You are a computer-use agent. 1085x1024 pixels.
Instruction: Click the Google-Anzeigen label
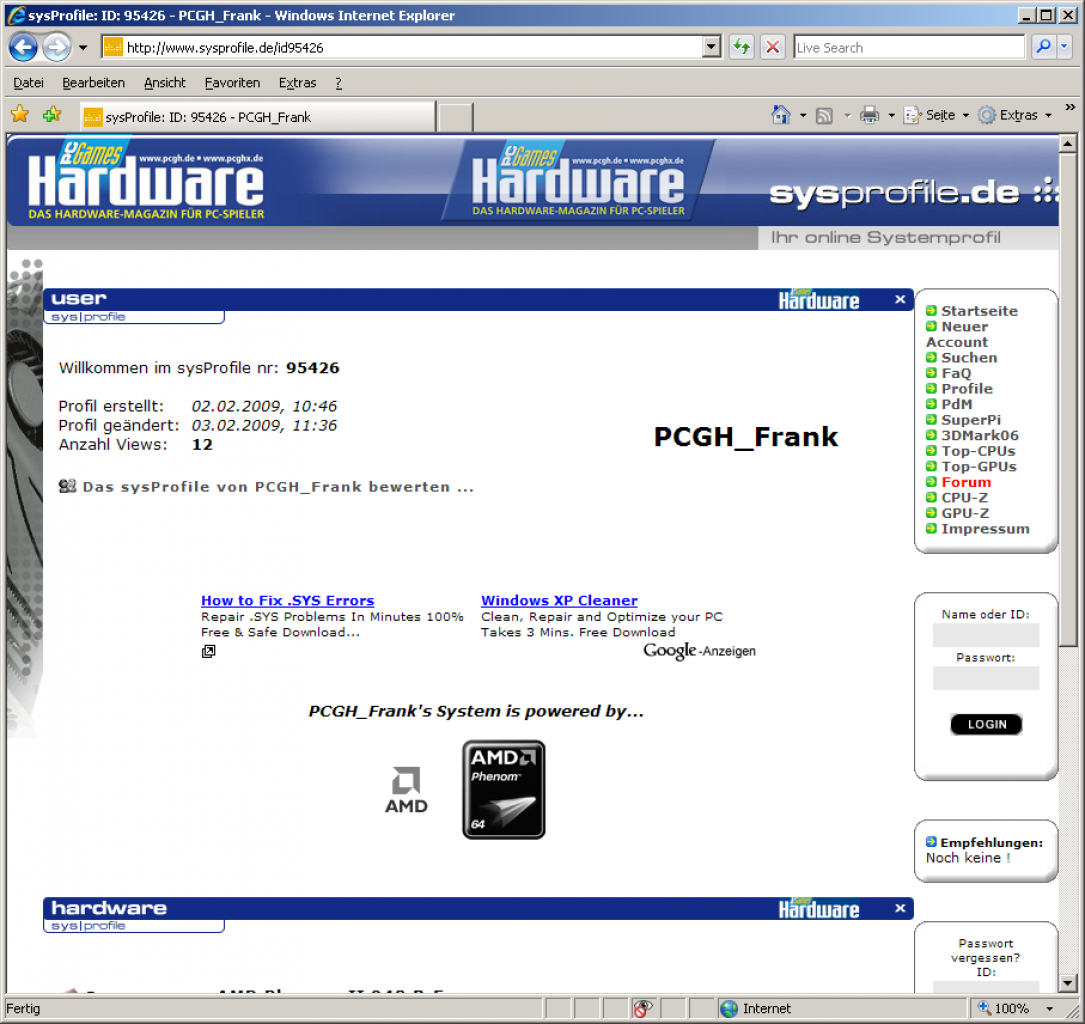(x=700, y=650)
